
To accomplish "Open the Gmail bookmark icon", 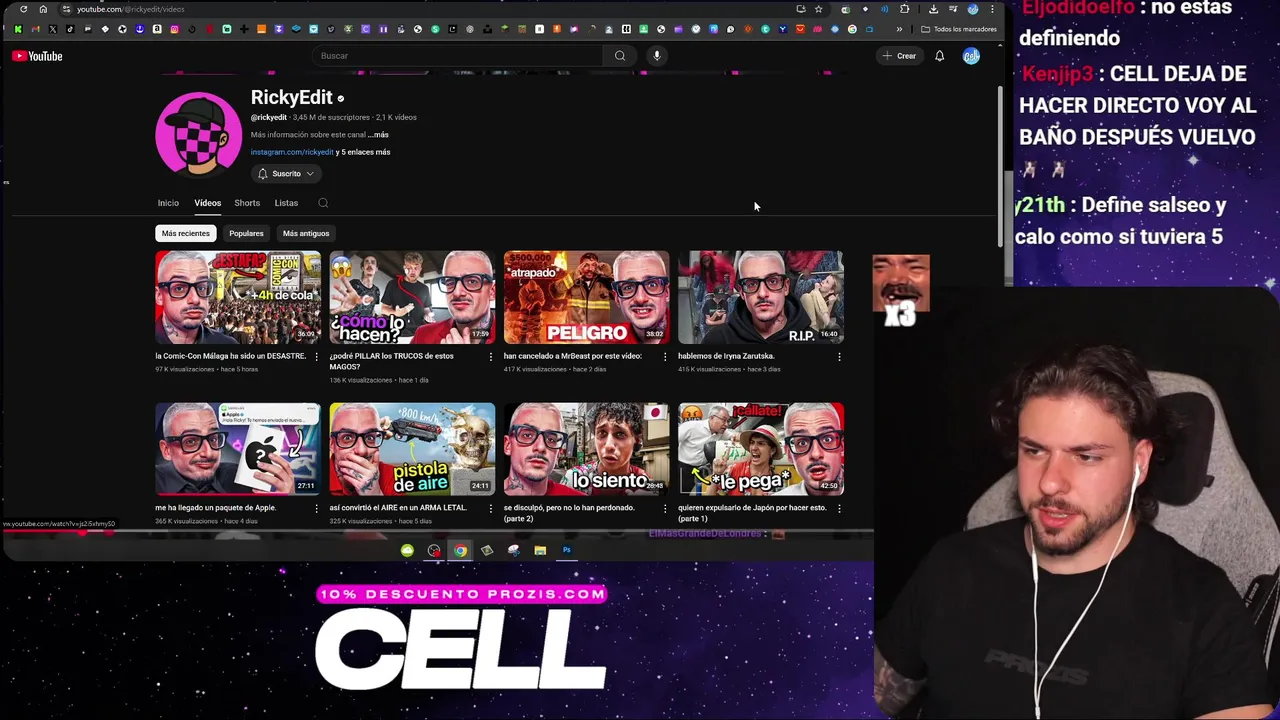I will pos(35,29).
